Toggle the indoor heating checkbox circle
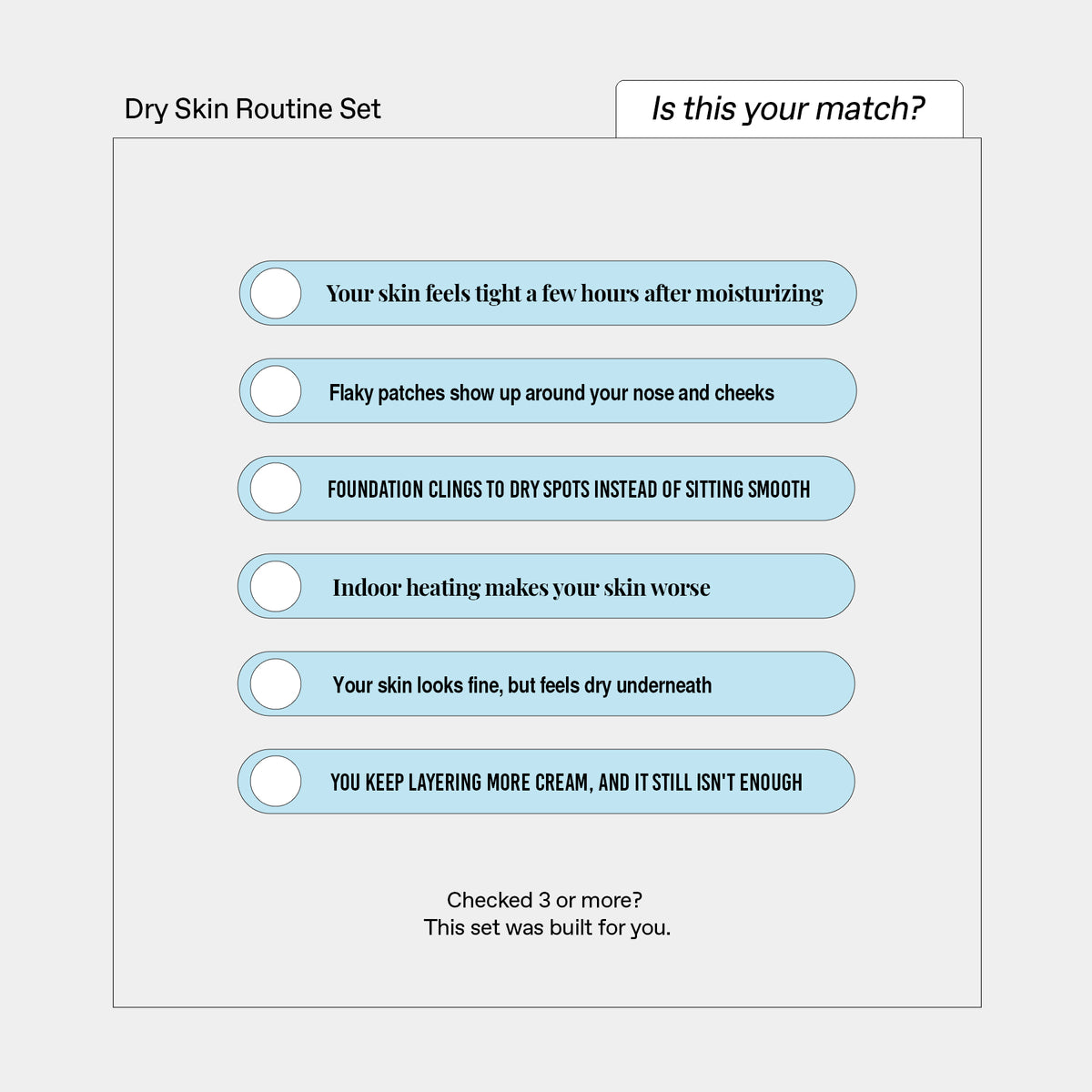This screenshot has width=1092, height=1092. point(276,586)
